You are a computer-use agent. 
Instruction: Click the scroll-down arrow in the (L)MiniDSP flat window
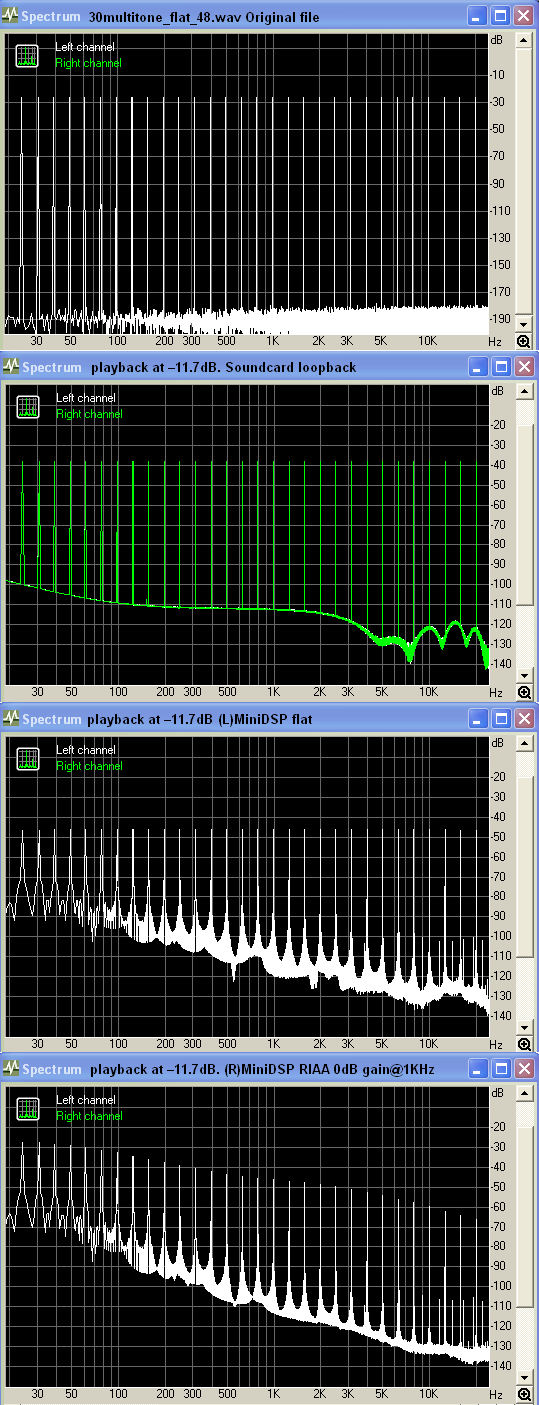click(x=524, y=1026)
